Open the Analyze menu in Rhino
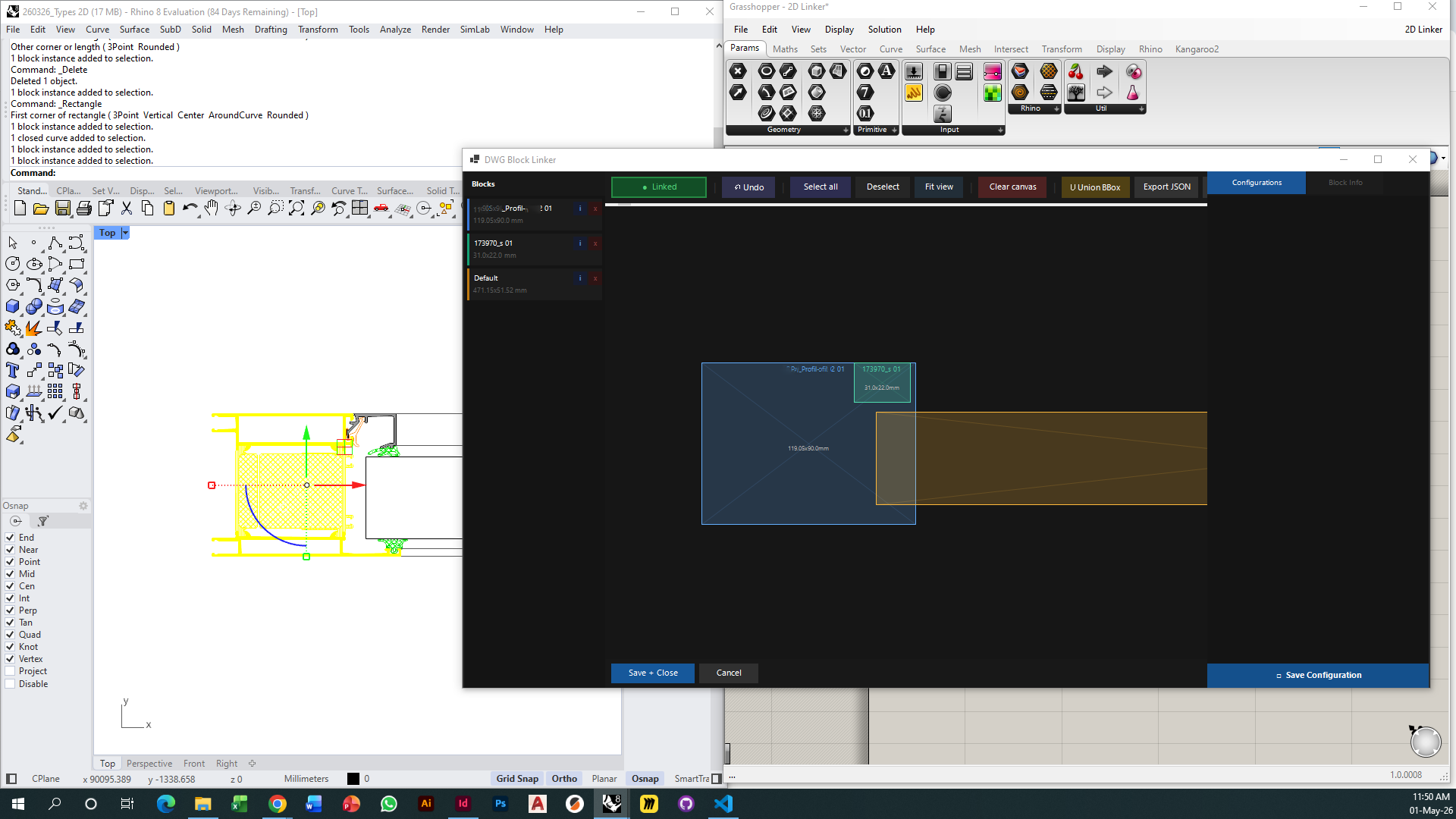This screenshot has height=819, width=1456. (x=395, y=30)
